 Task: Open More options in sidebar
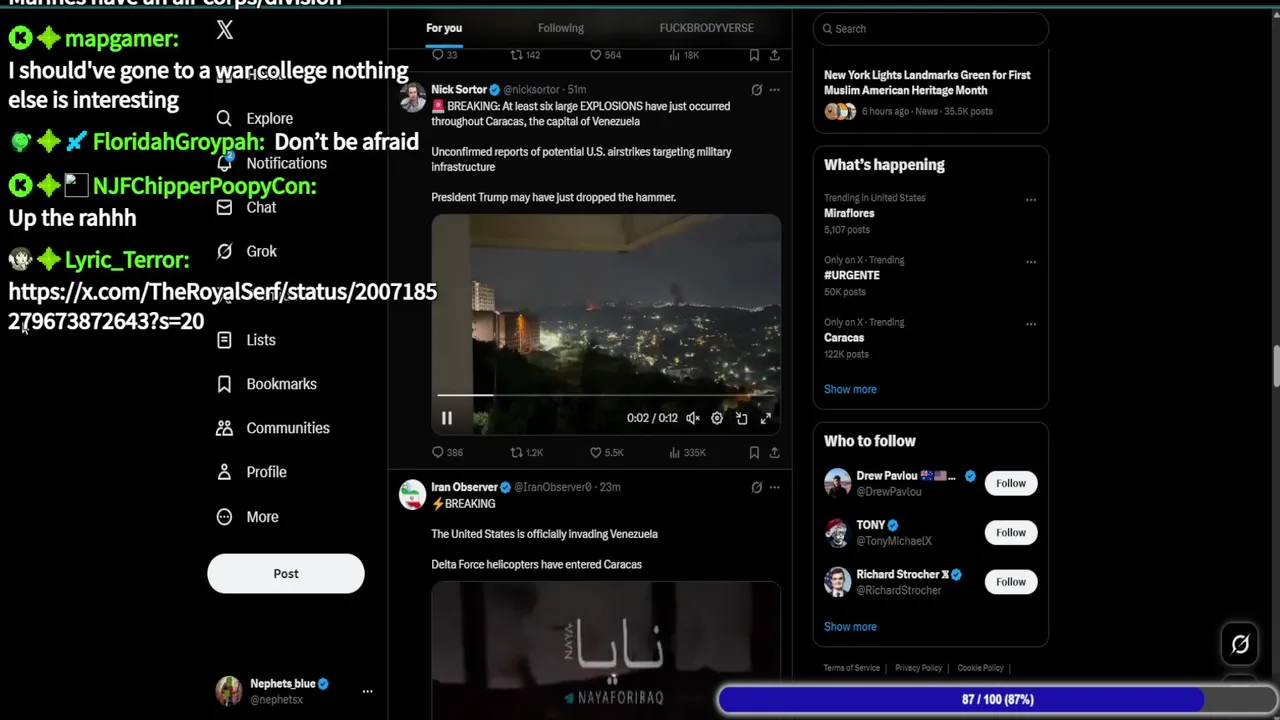tap(247, 517)
